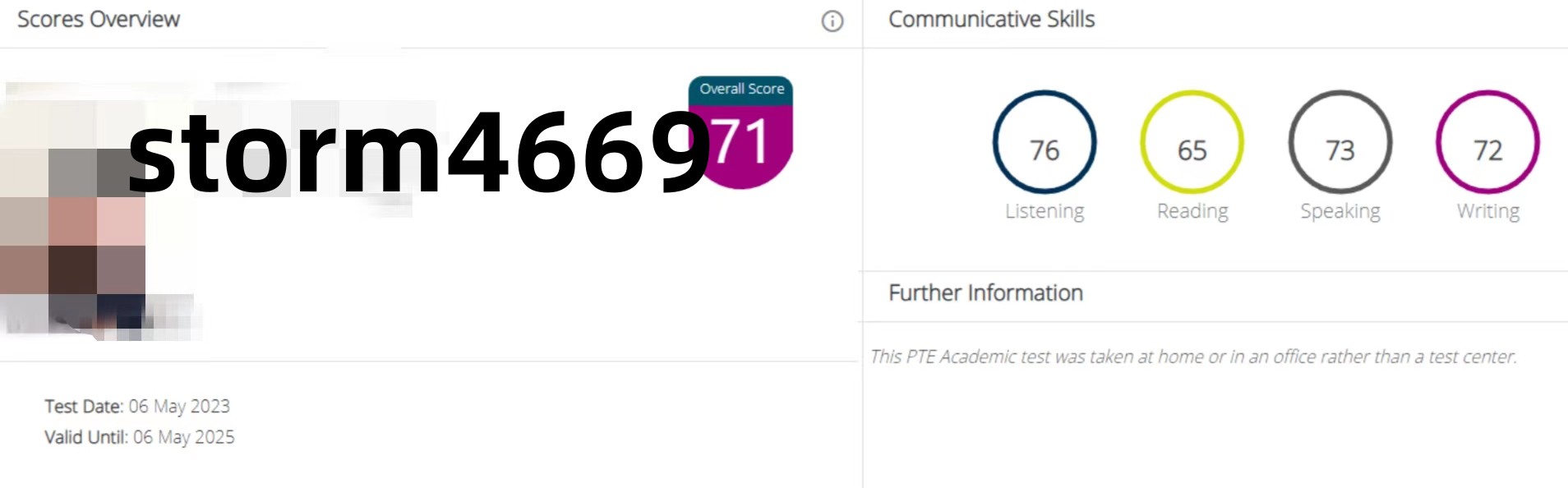Select the Writing score circle 72
1568x488 pixels.
click(1487, 142)
